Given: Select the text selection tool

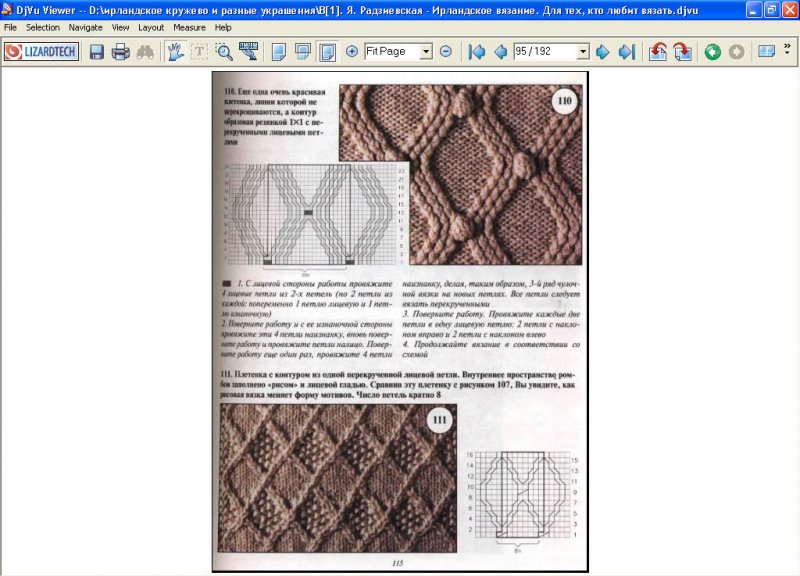Looking at the screenshot, I should (x=199, y=52).
